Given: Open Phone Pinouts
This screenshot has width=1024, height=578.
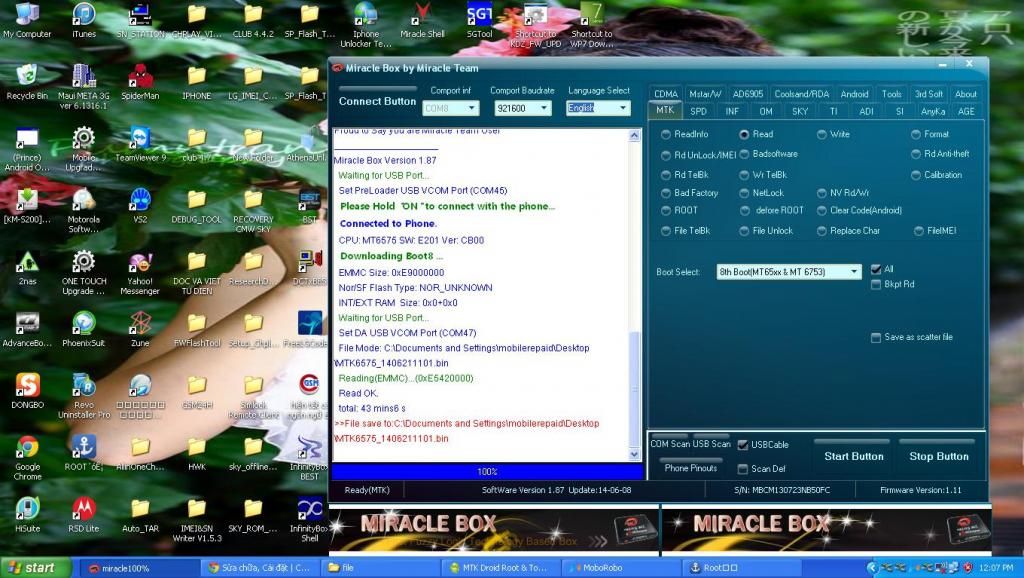Looking at the screenshot, I should pos(691,468).
